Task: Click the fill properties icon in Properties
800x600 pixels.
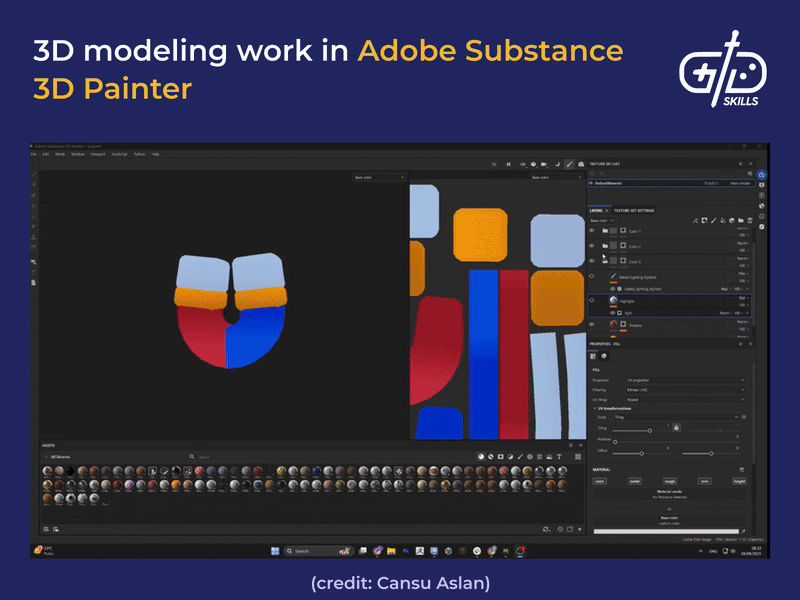Action: 593,356
